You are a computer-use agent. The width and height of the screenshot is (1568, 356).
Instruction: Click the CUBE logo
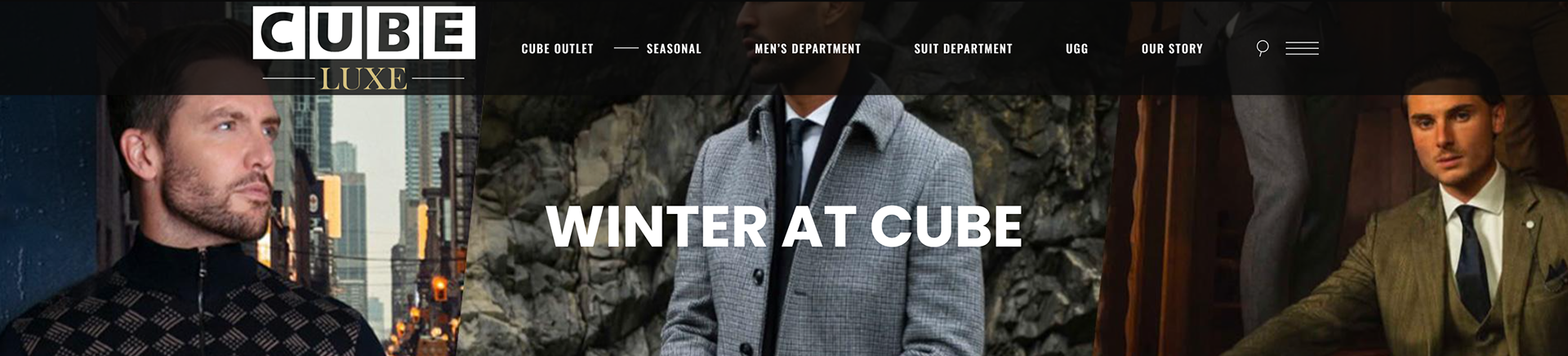click(x=363, y=33)
